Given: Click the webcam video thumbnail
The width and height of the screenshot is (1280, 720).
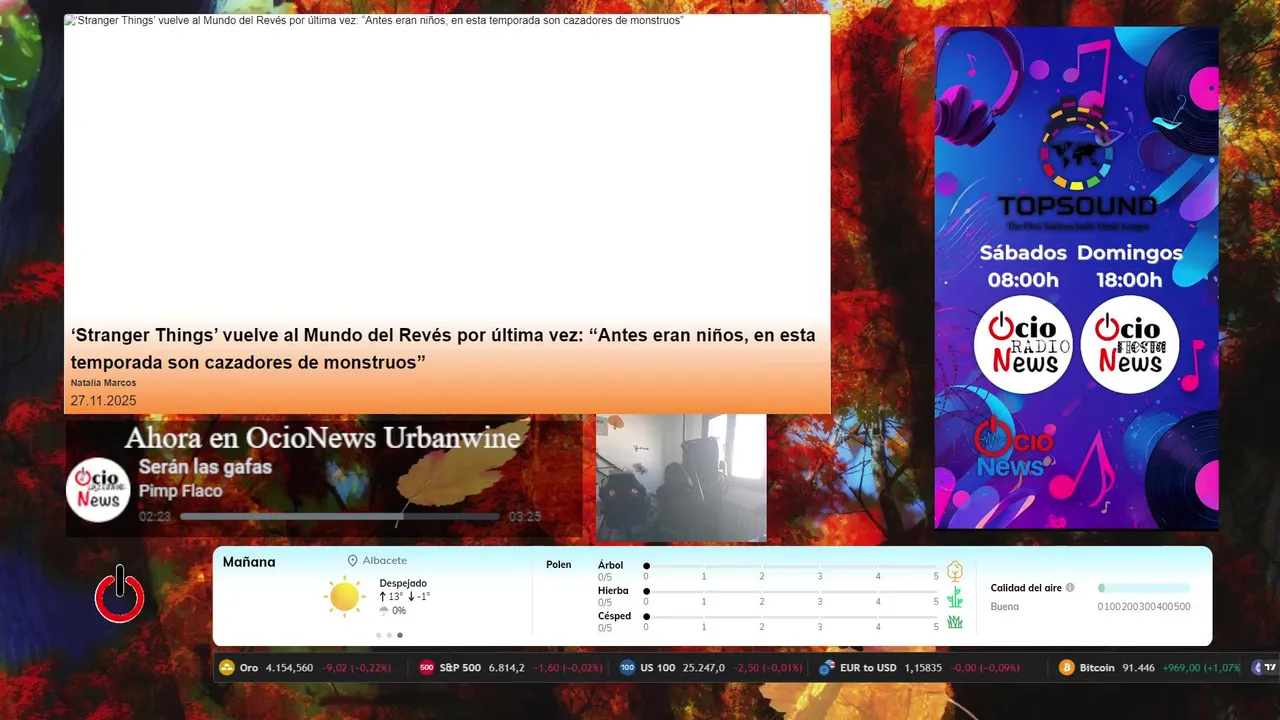Looking at the screenshot, I should pyautogui.click(x=681, y=478).
